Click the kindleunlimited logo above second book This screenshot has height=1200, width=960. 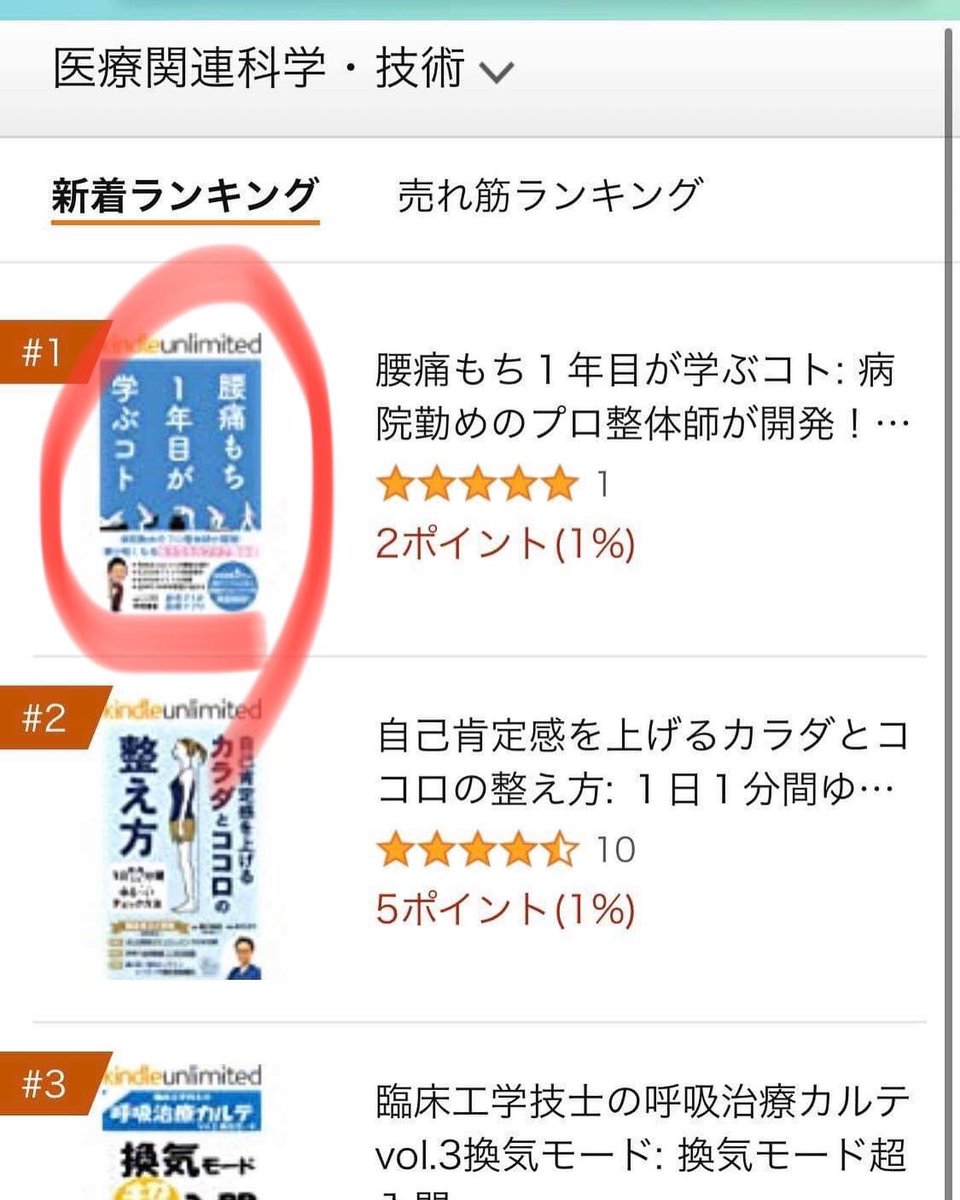pyautogui.click(x=184, y=709)
